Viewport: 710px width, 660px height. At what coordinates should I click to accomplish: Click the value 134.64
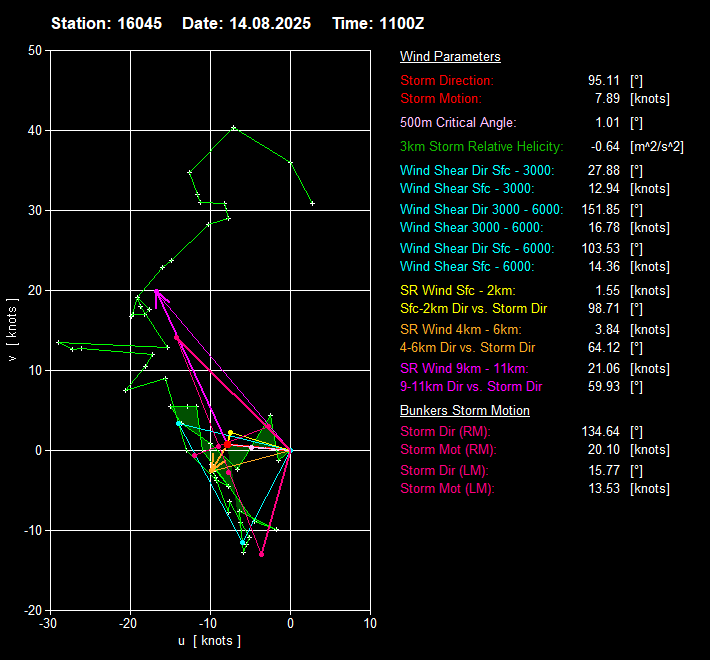pyautogui.click(x=600, y=431)
